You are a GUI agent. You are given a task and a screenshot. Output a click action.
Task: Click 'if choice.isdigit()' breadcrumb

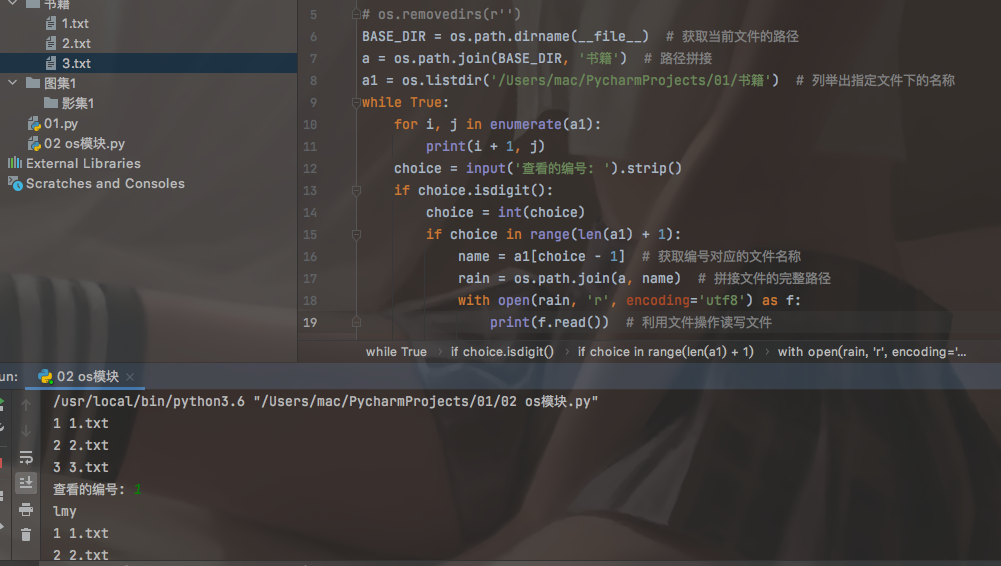tap(502, 352)
